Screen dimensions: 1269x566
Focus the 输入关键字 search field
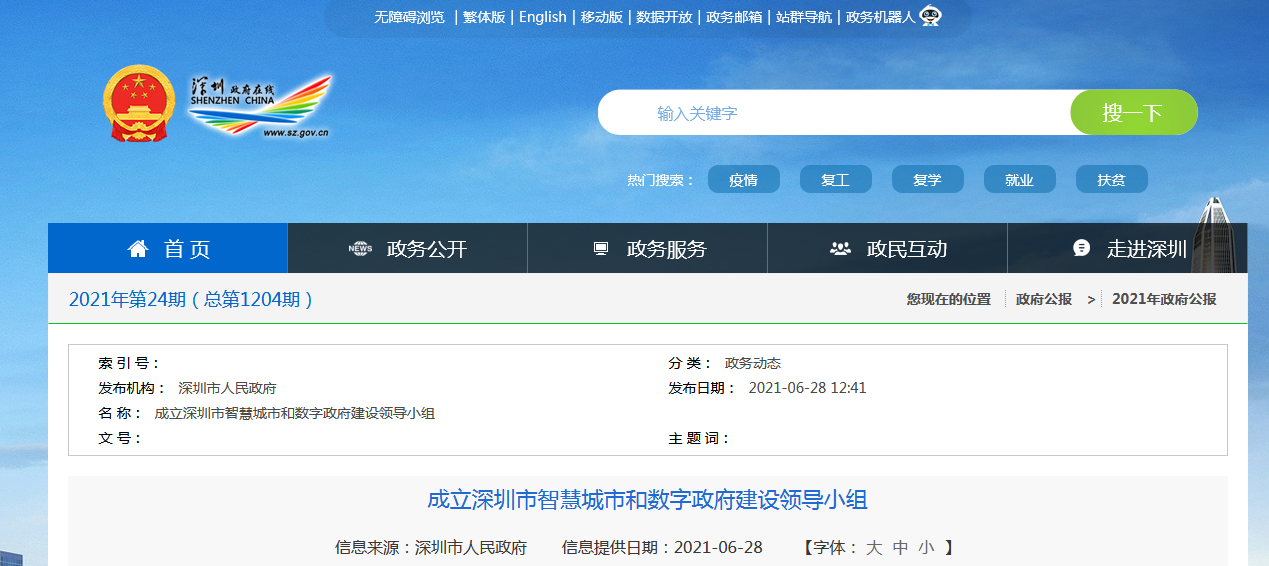tap(835, 112)
